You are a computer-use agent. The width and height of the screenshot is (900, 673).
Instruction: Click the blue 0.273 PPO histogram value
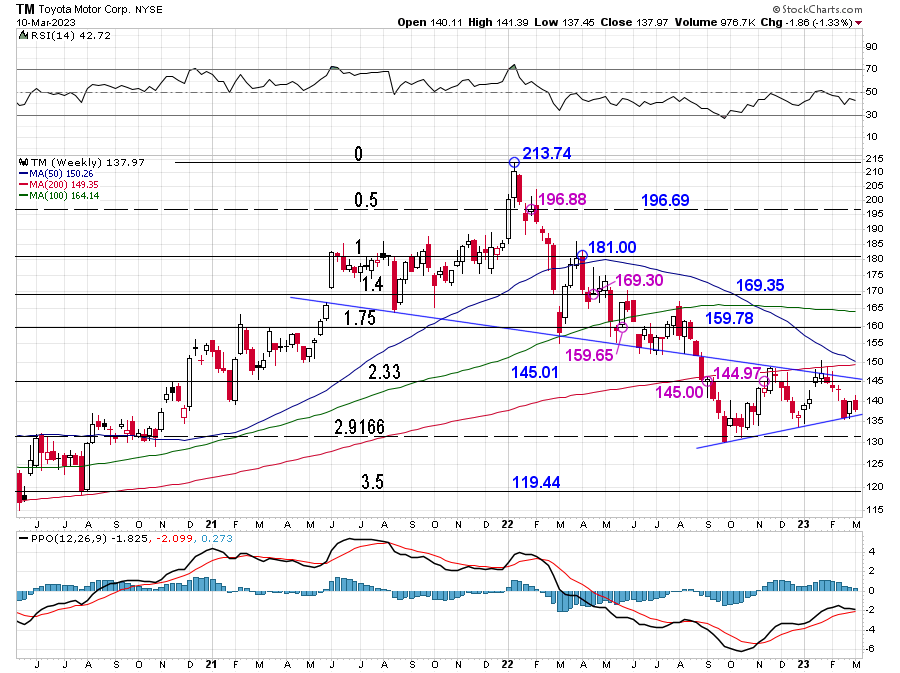pyautogui.click(x=216, y=538)
